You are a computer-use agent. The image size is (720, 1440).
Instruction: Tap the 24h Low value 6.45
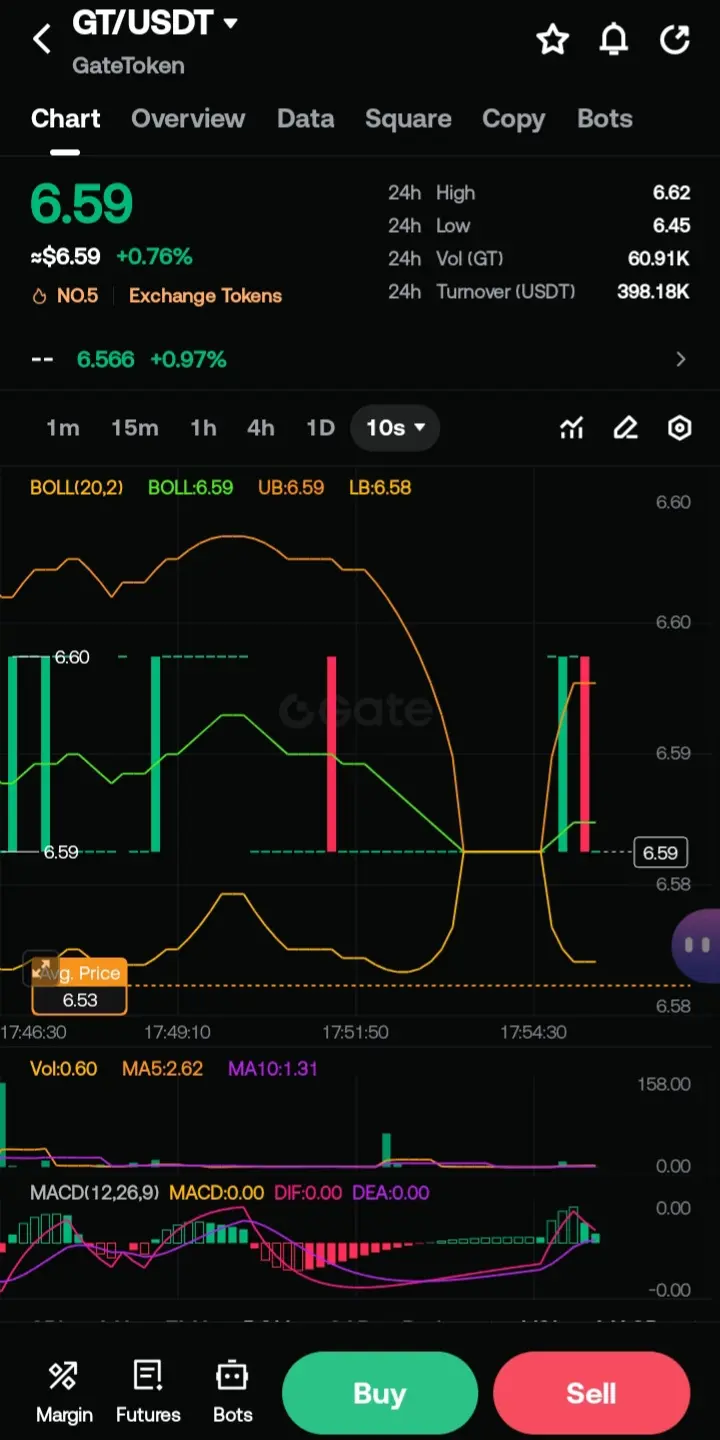click(671, 226)
